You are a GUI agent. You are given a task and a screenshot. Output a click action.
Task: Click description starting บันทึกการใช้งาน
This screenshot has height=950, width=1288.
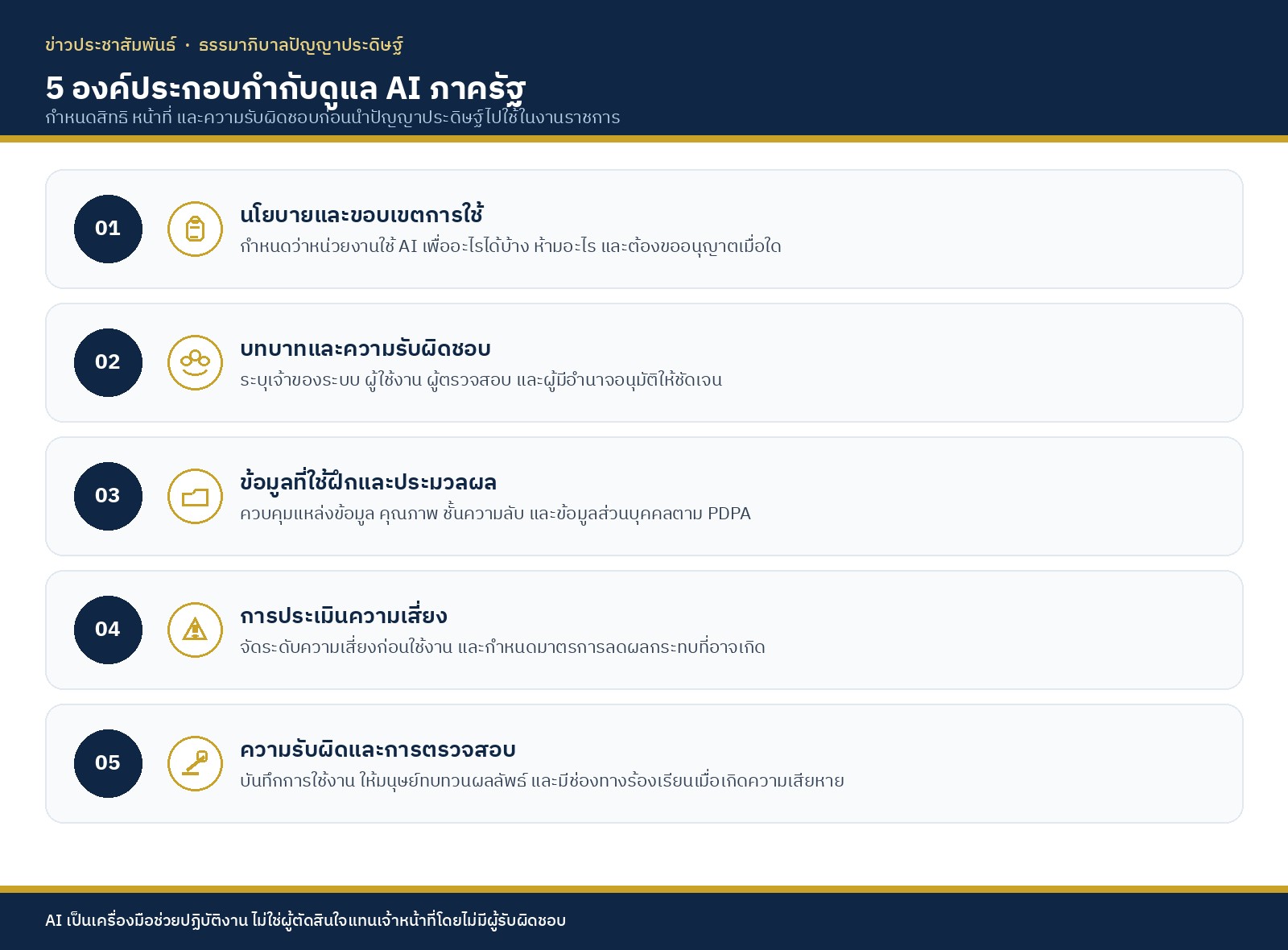[x=542, y=780]
